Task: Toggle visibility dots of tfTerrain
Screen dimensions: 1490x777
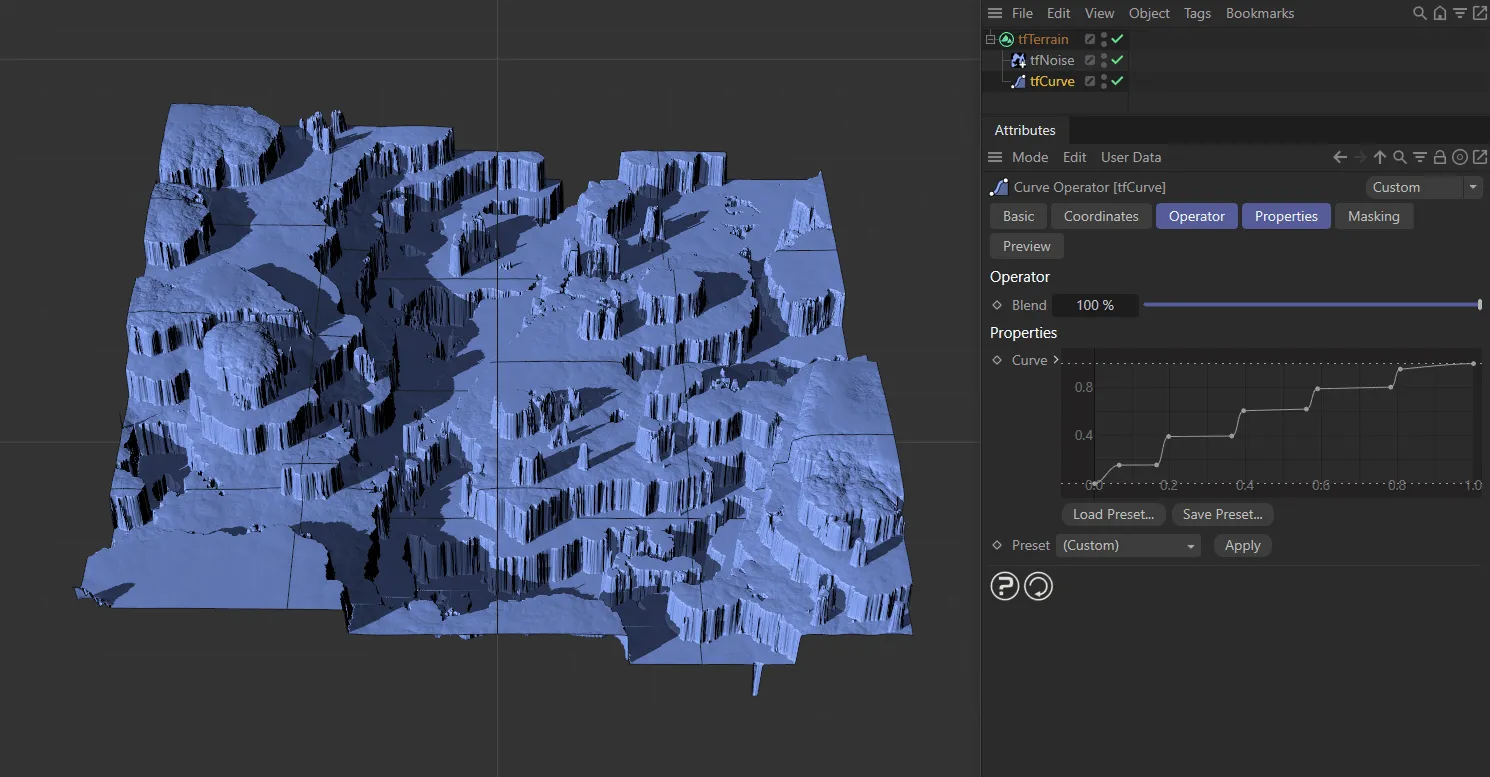Action: click(1104, 40)
